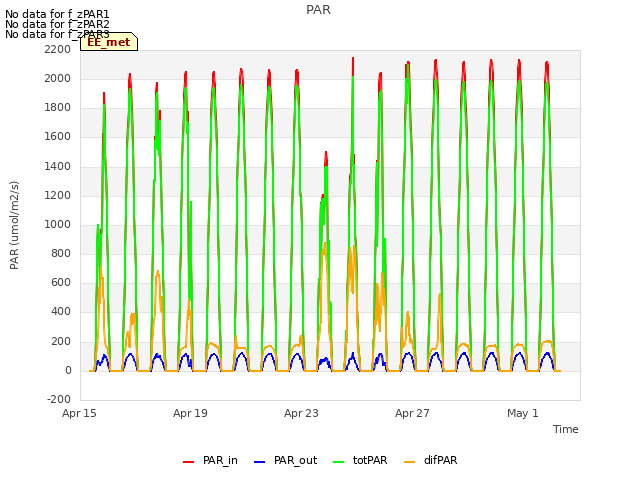The width and height of the screenshot is (640, 480).
Task: Click the totPAR legend label
Action: click(370, 460)
